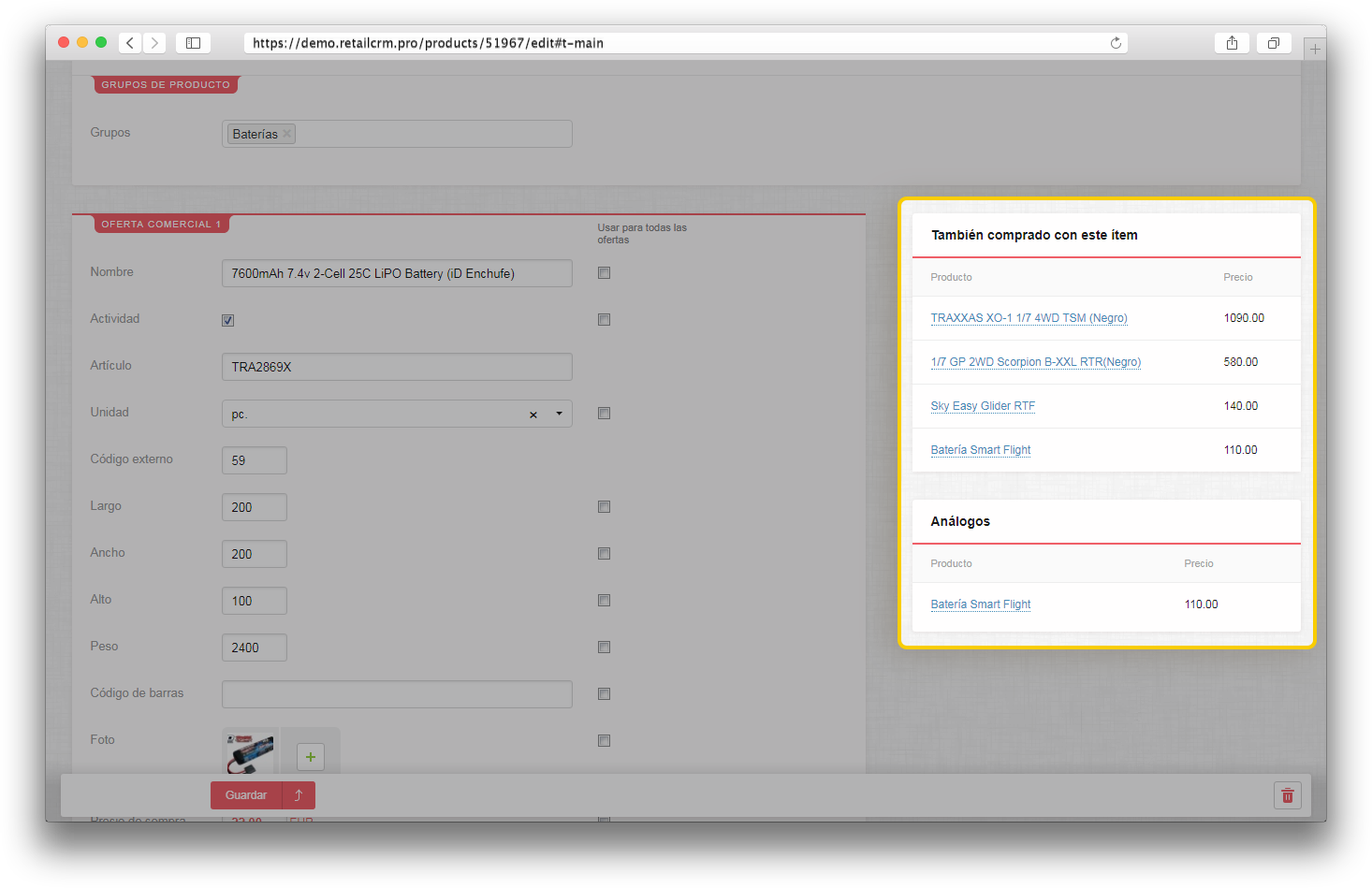Click the Análogos heading
The width and height of the screenshot is (1372, 888).
point(960,521)
